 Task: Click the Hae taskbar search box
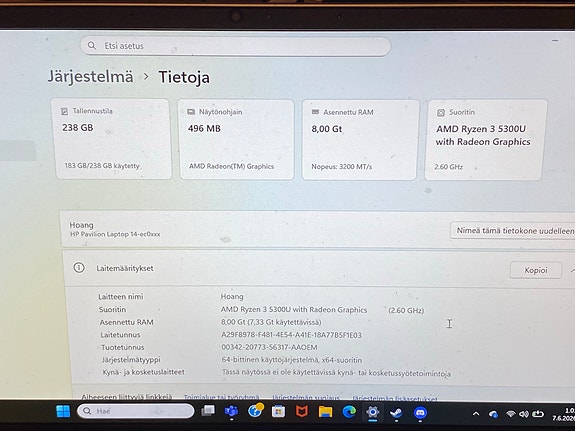coord(136,411)
